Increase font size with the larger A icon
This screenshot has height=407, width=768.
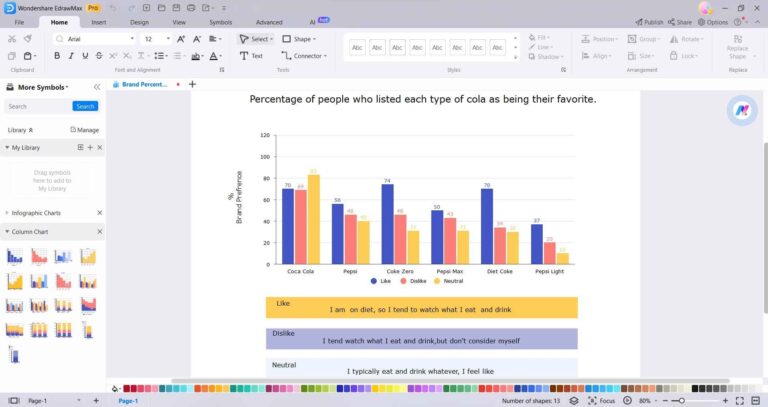181,39
